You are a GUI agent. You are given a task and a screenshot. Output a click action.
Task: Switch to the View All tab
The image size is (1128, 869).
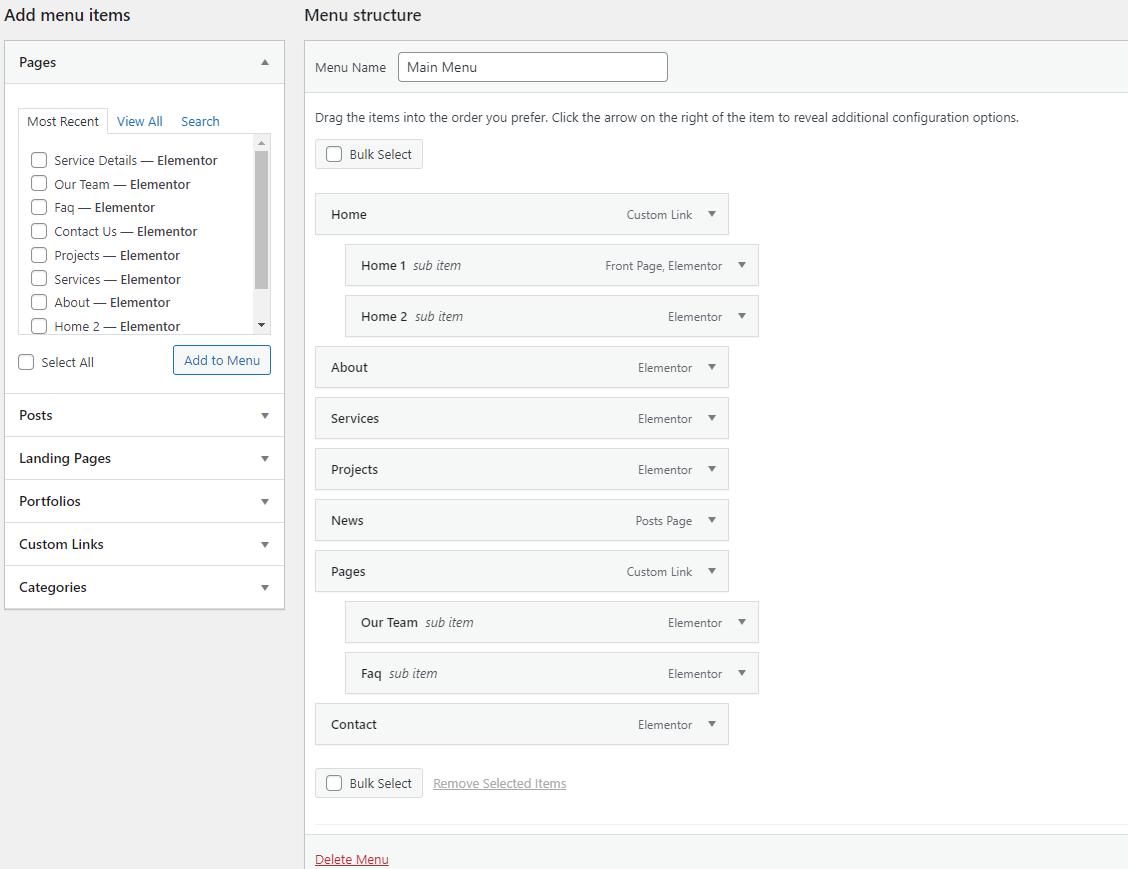[x=139, y=121]
